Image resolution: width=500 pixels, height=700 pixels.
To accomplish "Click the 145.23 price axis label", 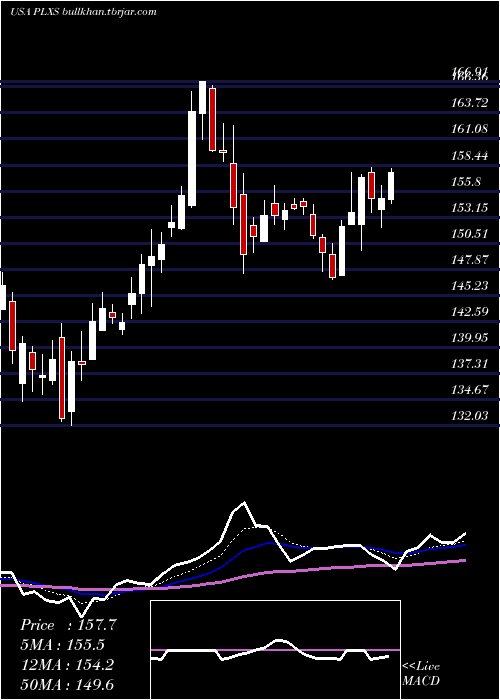I will pos(468,286).
